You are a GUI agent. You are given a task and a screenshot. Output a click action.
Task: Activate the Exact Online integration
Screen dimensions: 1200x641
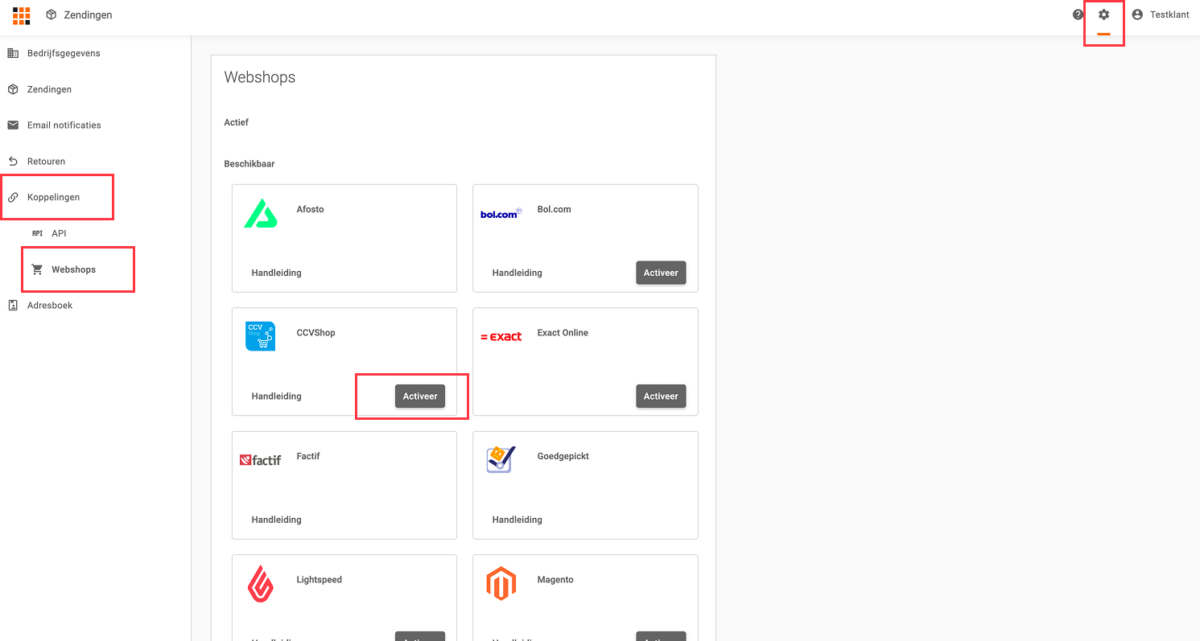pos(660,396)
